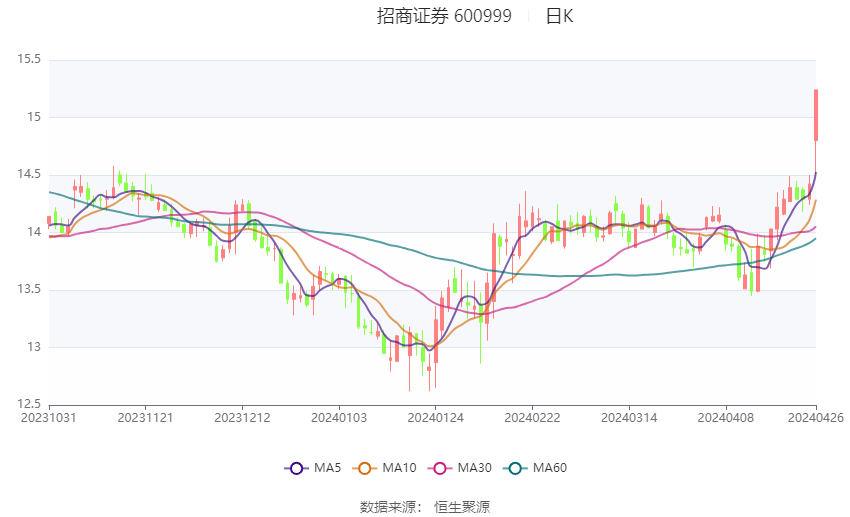Click x-axis date label 20240426
Screen dimensions: 850x517
(816, 418)
